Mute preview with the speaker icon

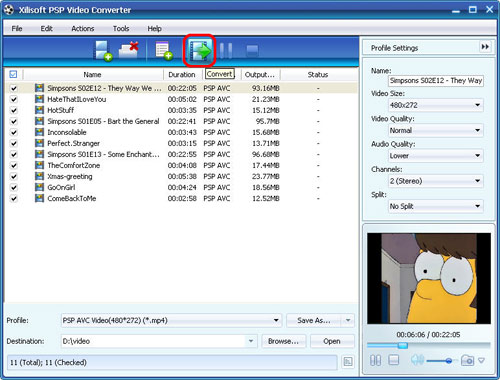[417, 360]
